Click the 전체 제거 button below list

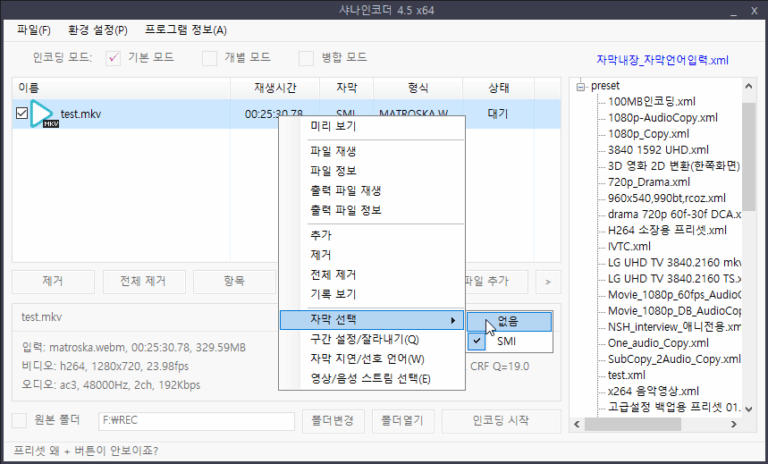pyautogui.click(x=144, y=281)
